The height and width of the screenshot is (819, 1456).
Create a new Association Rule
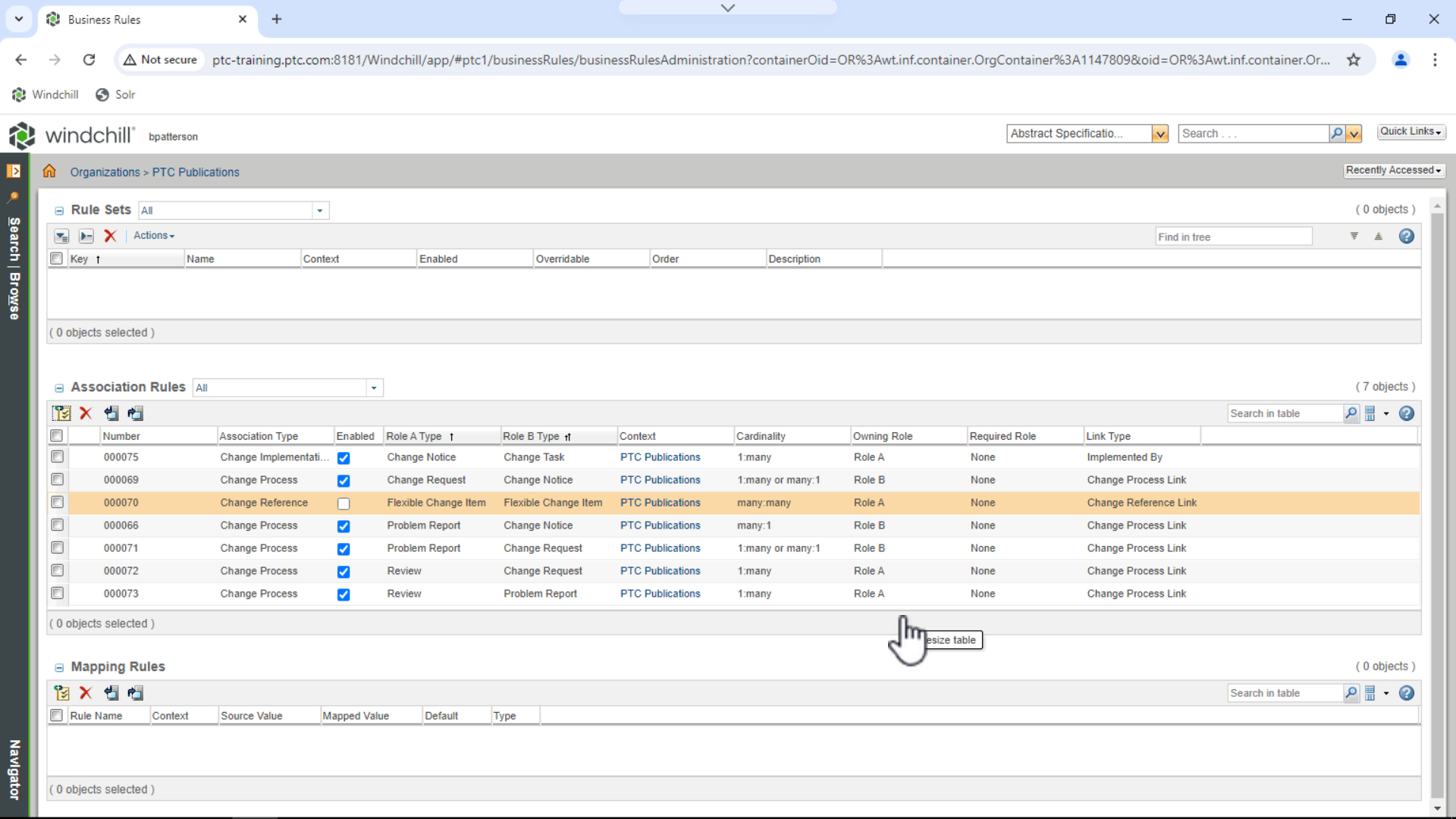coord(61,413)
